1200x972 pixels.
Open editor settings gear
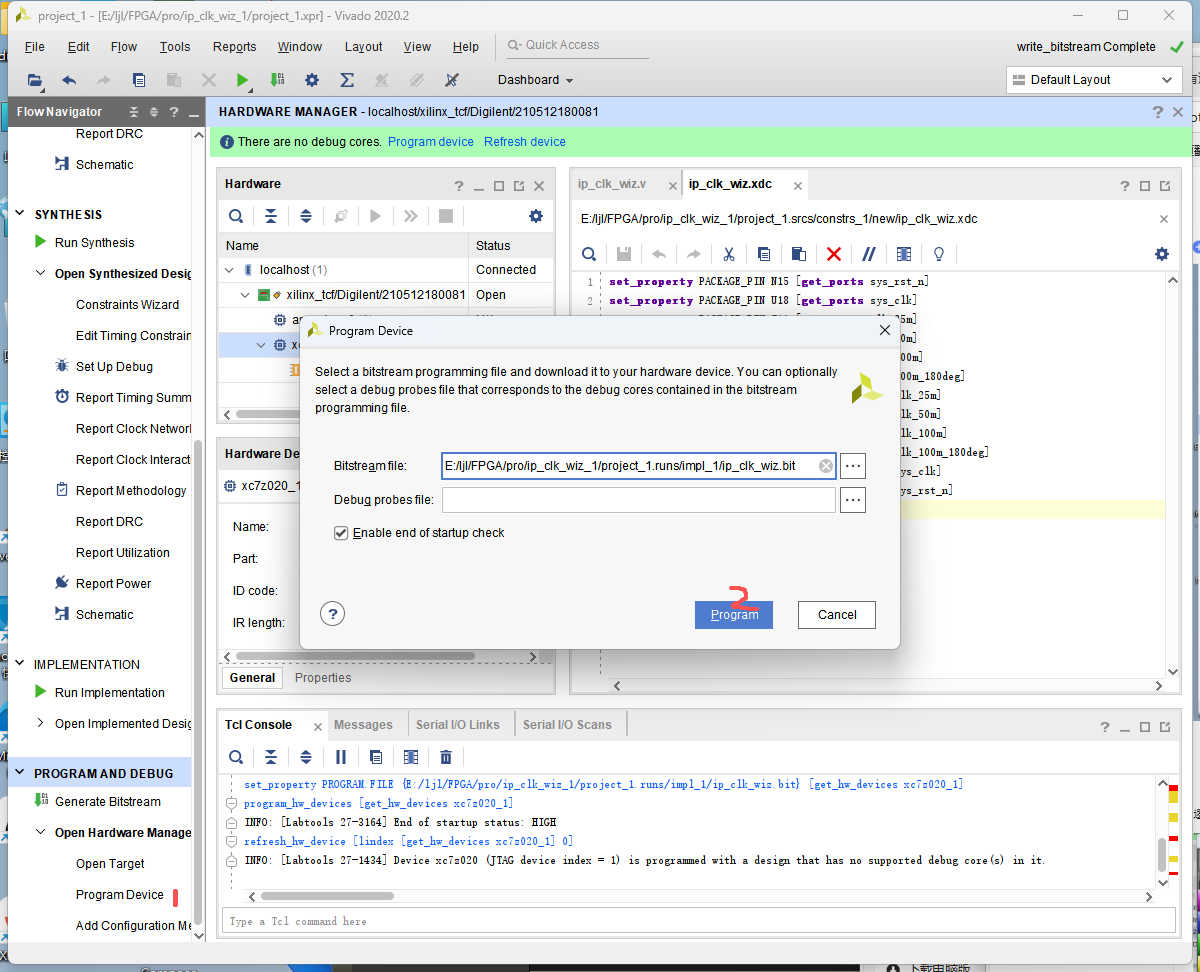1162,254
